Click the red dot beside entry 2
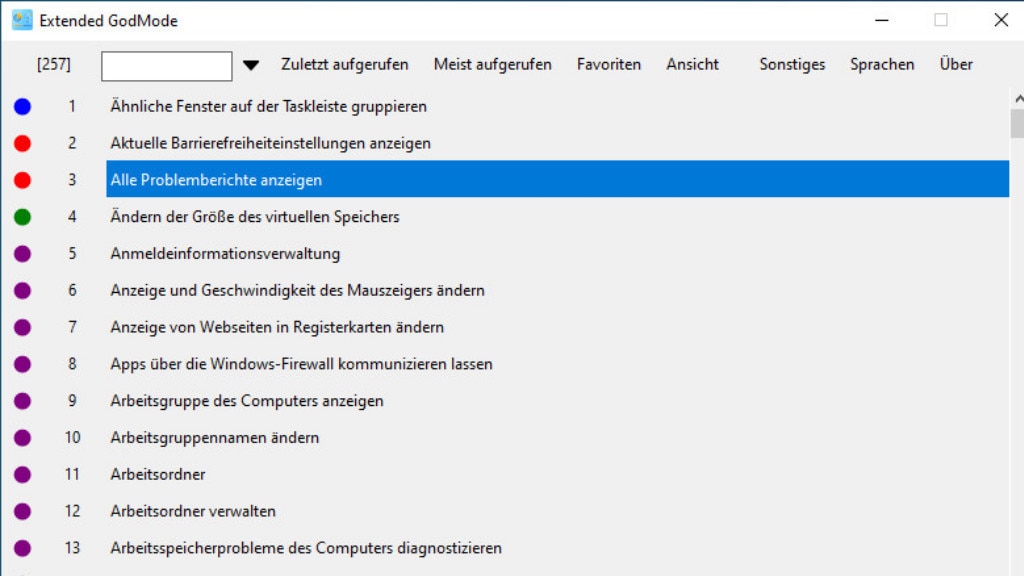 pos(22,143)
